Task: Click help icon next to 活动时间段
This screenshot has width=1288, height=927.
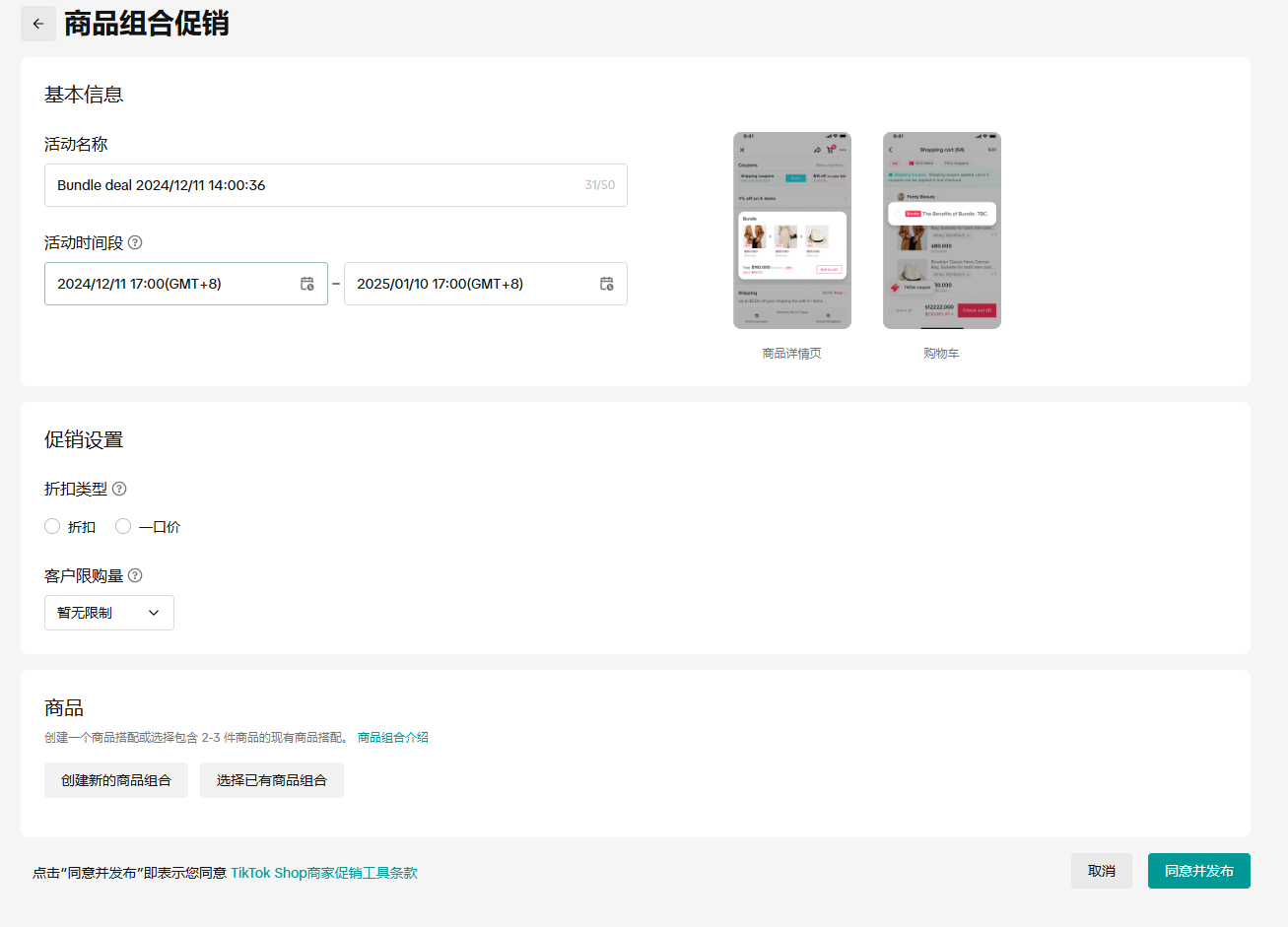Action: (x=135, y=242)
